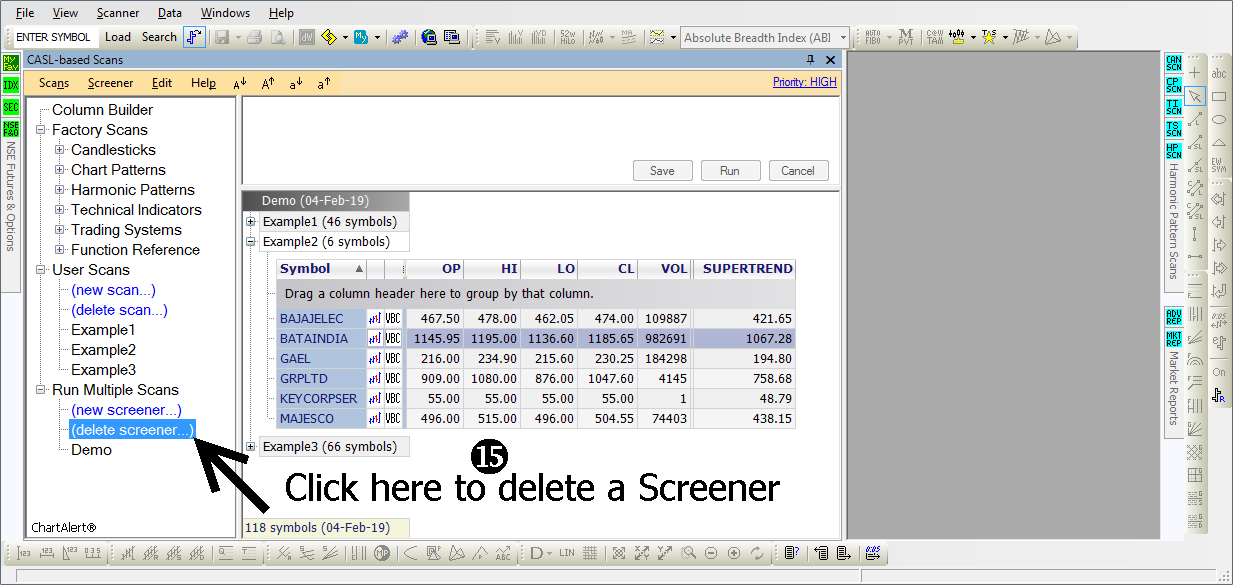
Task: Open the Windows menu
Action: [225, 13]
